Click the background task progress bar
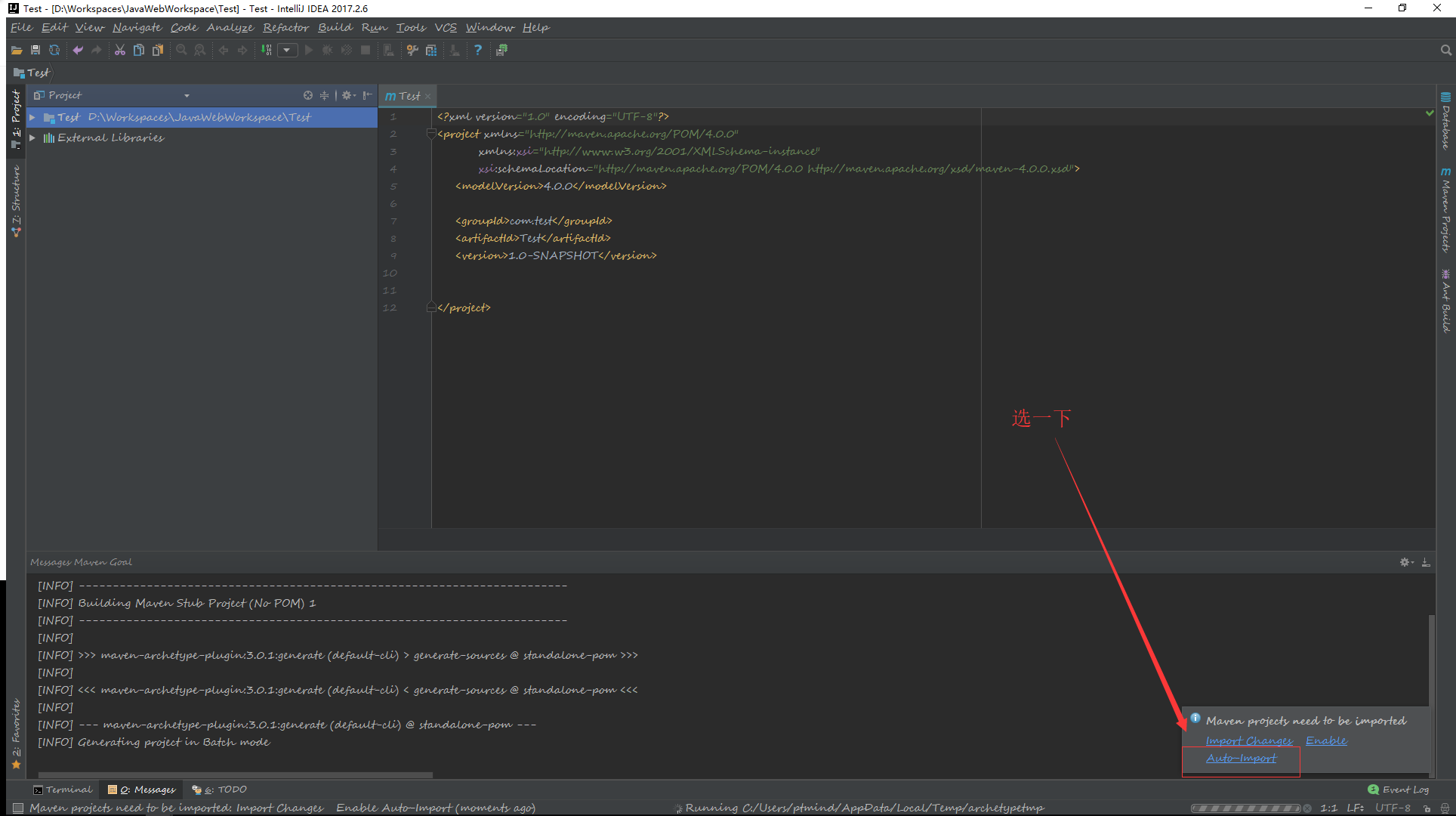Screen dimensions: 1456x816 pyautogui.click(x=1246, y=808)
